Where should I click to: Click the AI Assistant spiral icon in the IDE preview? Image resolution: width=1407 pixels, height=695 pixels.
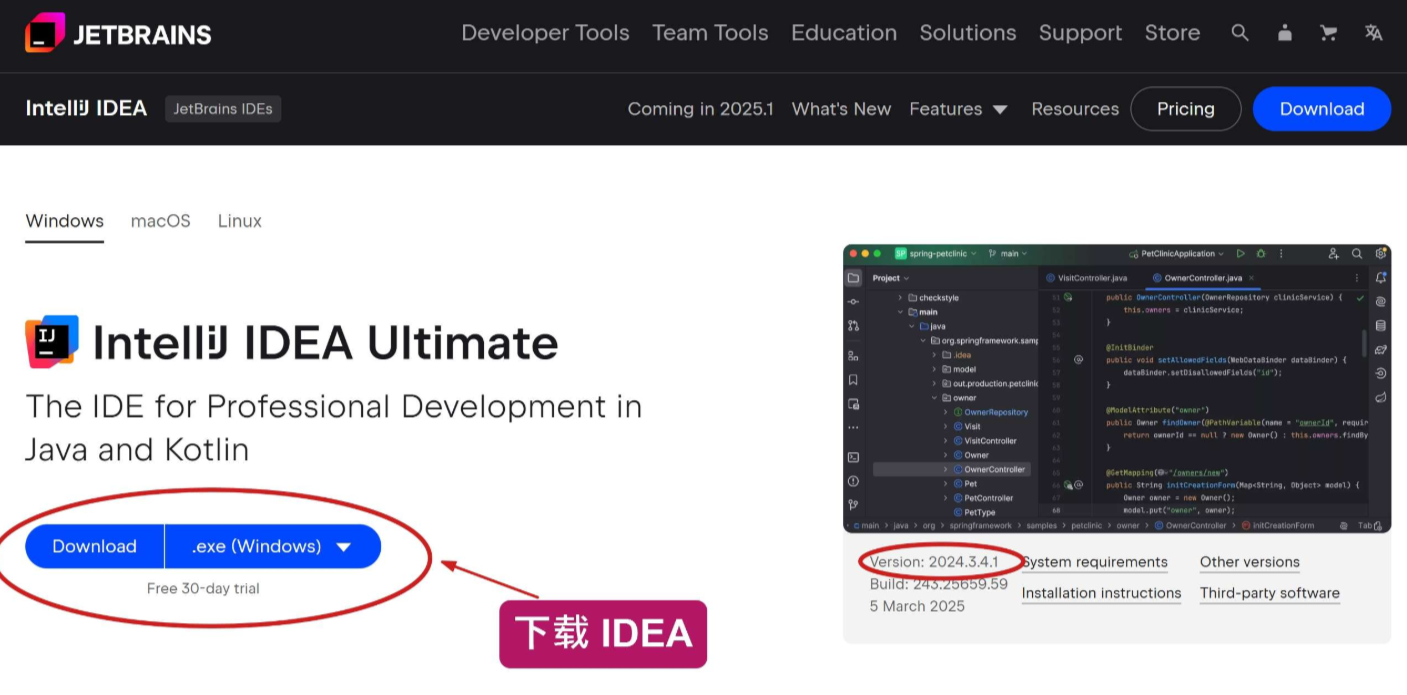click(1381, 301)
